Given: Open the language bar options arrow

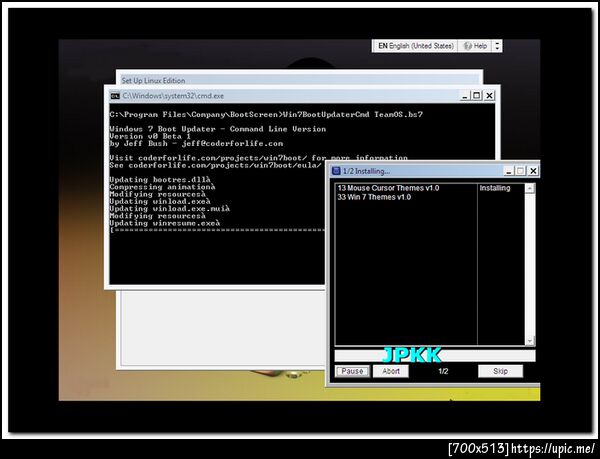Looking at the screenshot, I should coord(497,46).
